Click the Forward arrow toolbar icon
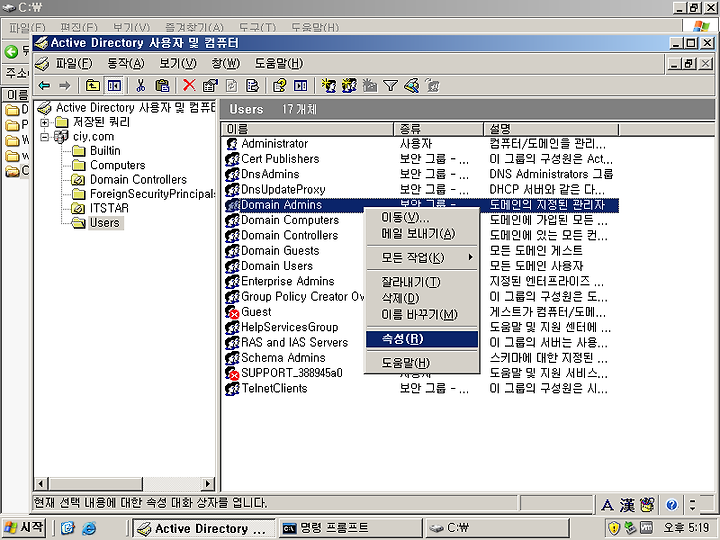The image size is (720, 540). click(65, 85)
